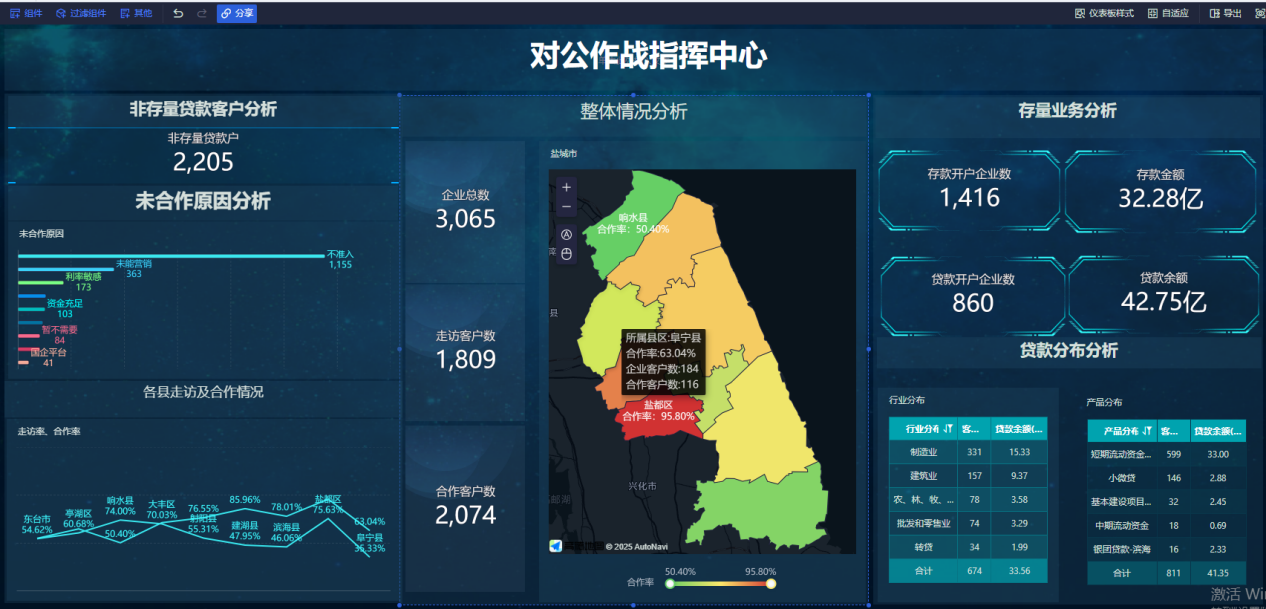Click the AutoNavi logo on the map

[x=556, y=546]
